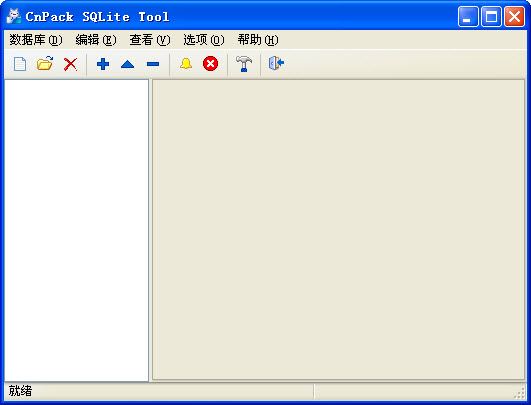Click the blue up-triangle icon
This screenshot has height=405, width=531.
128,64
